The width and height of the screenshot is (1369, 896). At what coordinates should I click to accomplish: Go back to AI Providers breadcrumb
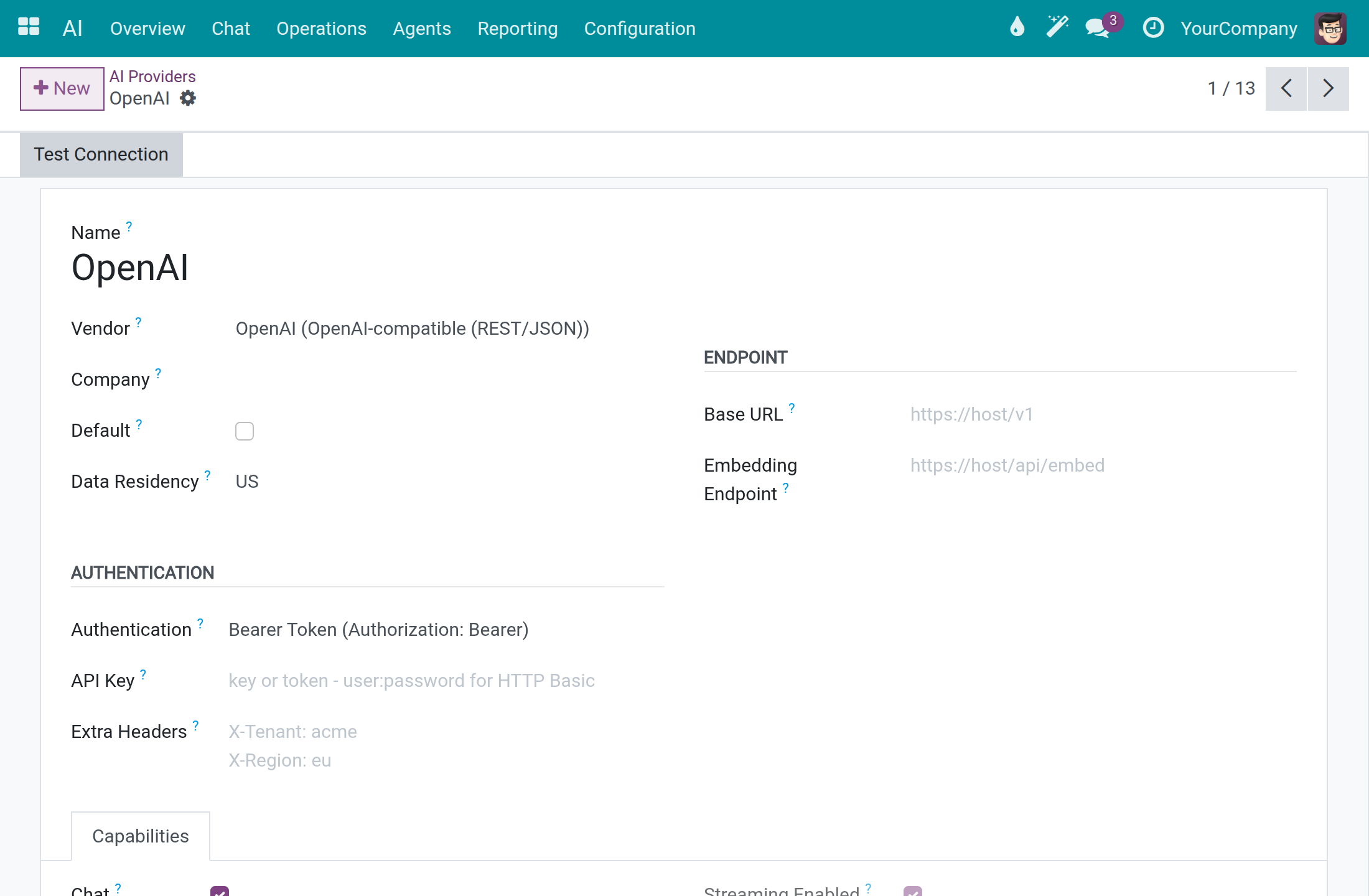tap(152, 77)
